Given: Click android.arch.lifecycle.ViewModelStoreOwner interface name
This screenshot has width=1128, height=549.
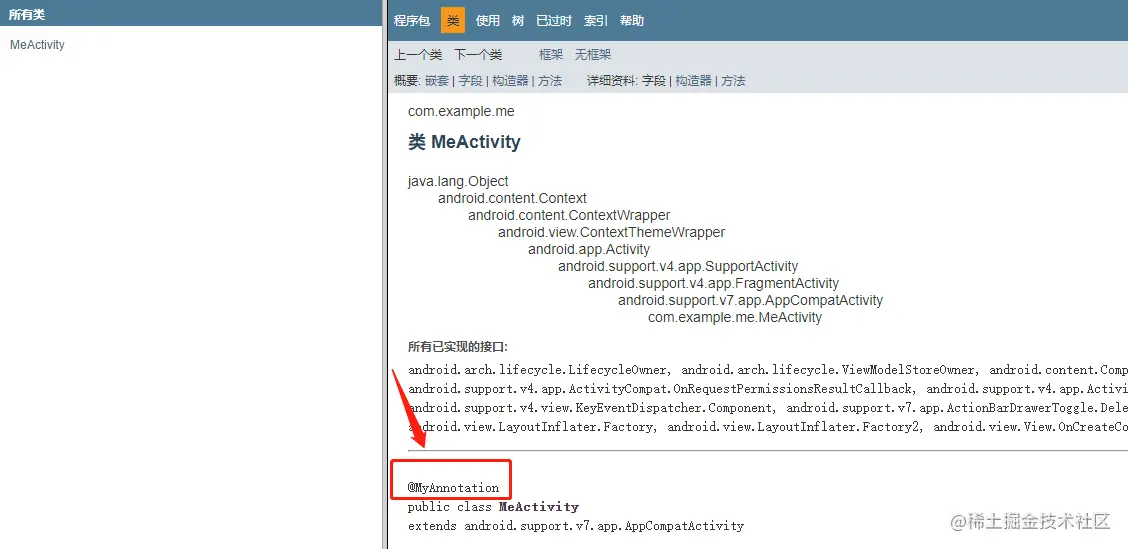Looking at the screenshot, I should coord(828,371).
